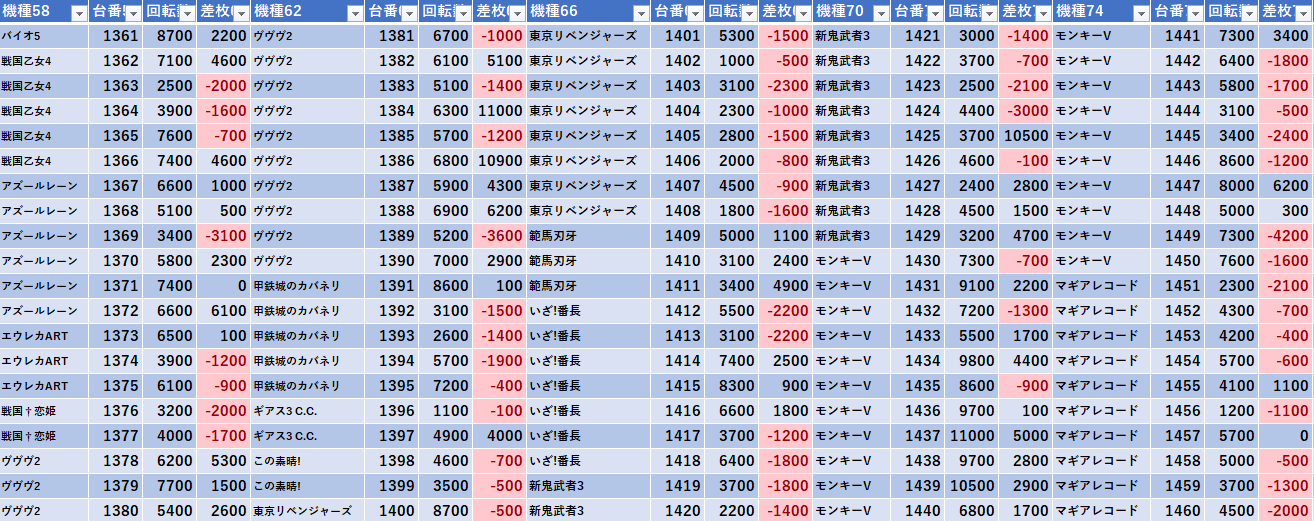Viewport: 1314px width, 521px height.
Task: Select ヴヴヴ2 cell in row 1381
Action: (307, 36)
